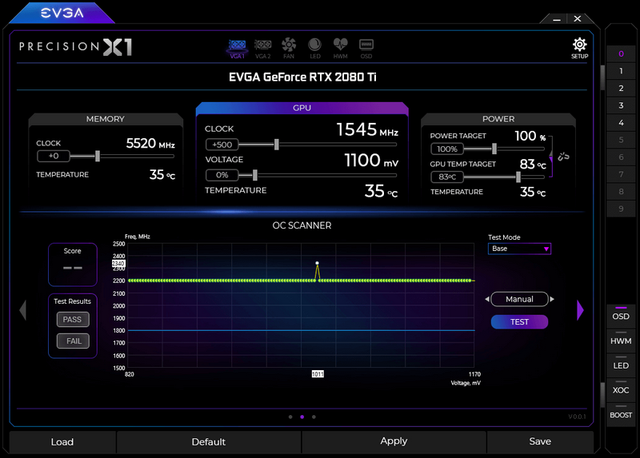Toggle XOC in the right sidebar
640x458 pixels.
(x=621, y=390)
